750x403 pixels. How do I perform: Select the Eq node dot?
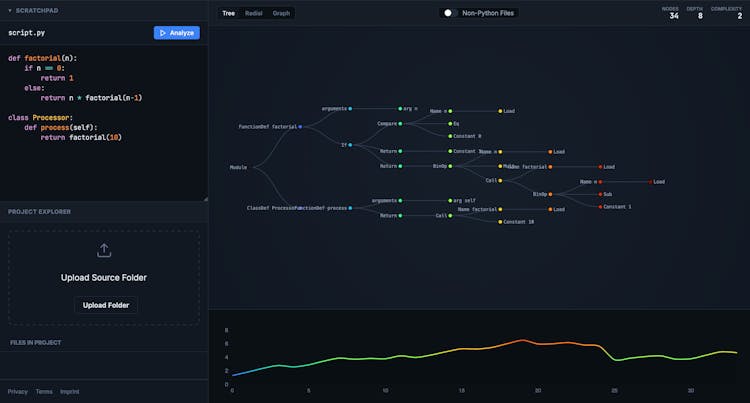450,124
